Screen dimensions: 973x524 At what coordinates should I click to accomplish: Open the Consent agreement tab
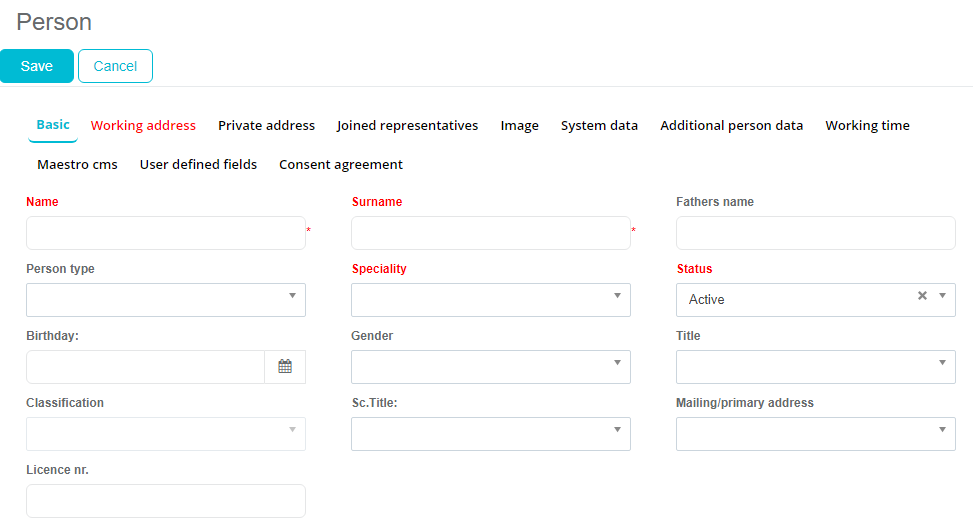tap(340, 165)
